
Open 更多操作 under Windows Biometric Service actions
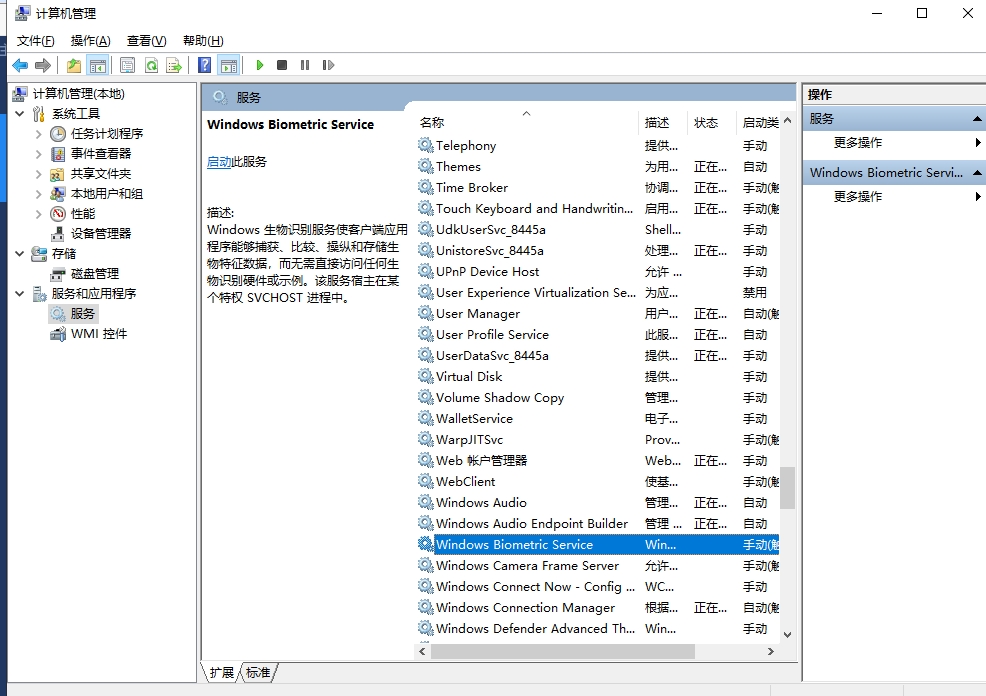click(x=858, y=197)
